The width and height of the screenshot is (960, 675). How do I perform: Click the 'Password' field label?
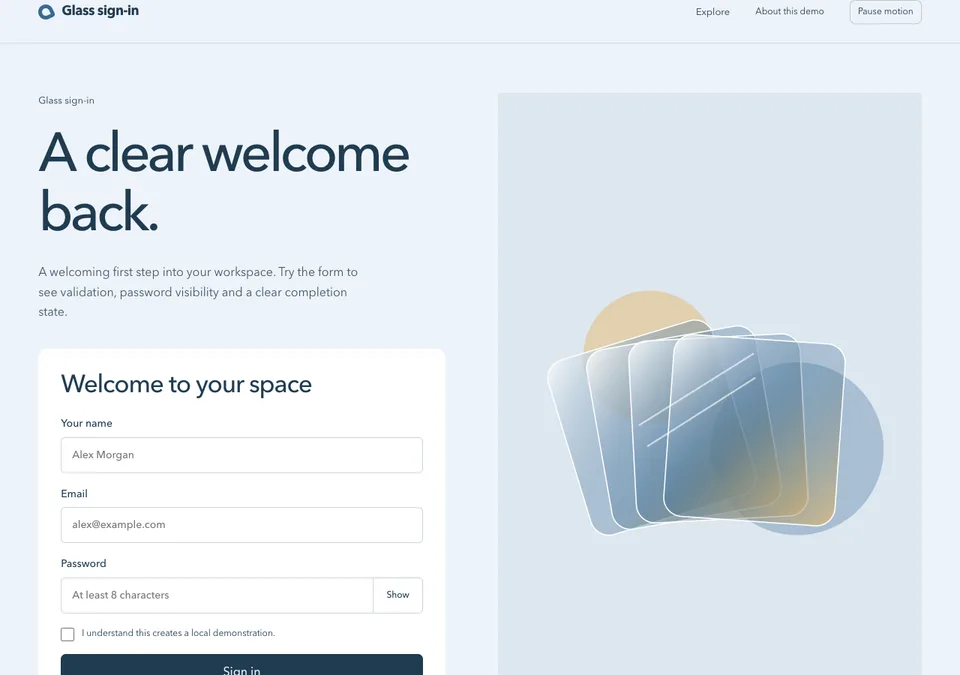[83, 564]
